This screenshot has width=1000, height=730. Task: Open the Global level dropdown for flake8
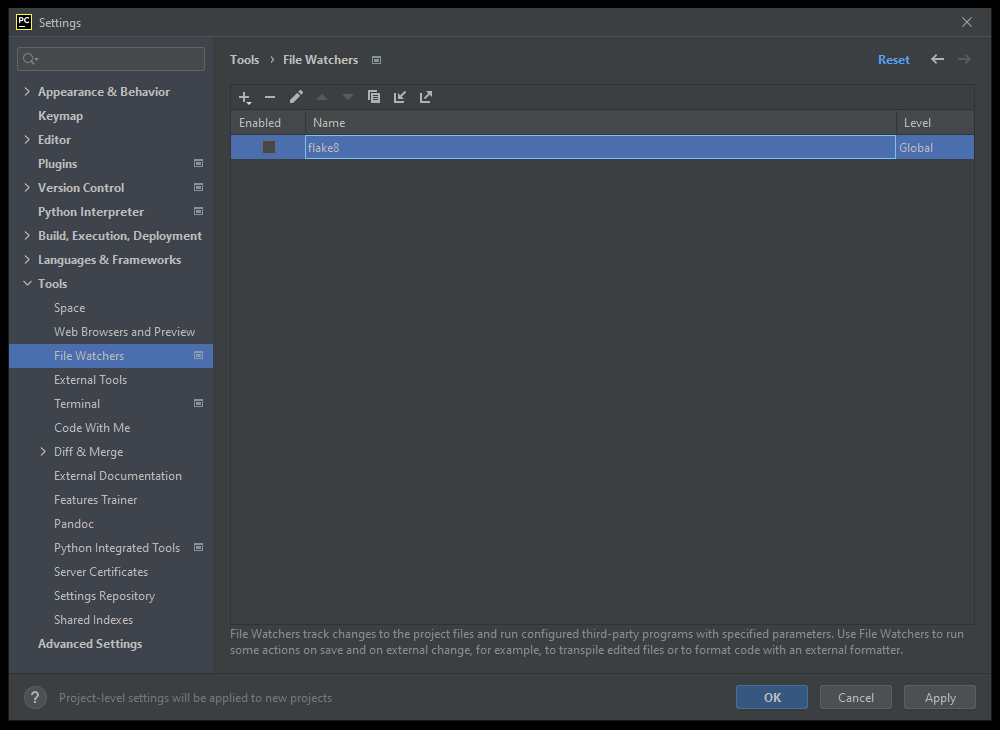coord(934,148)
